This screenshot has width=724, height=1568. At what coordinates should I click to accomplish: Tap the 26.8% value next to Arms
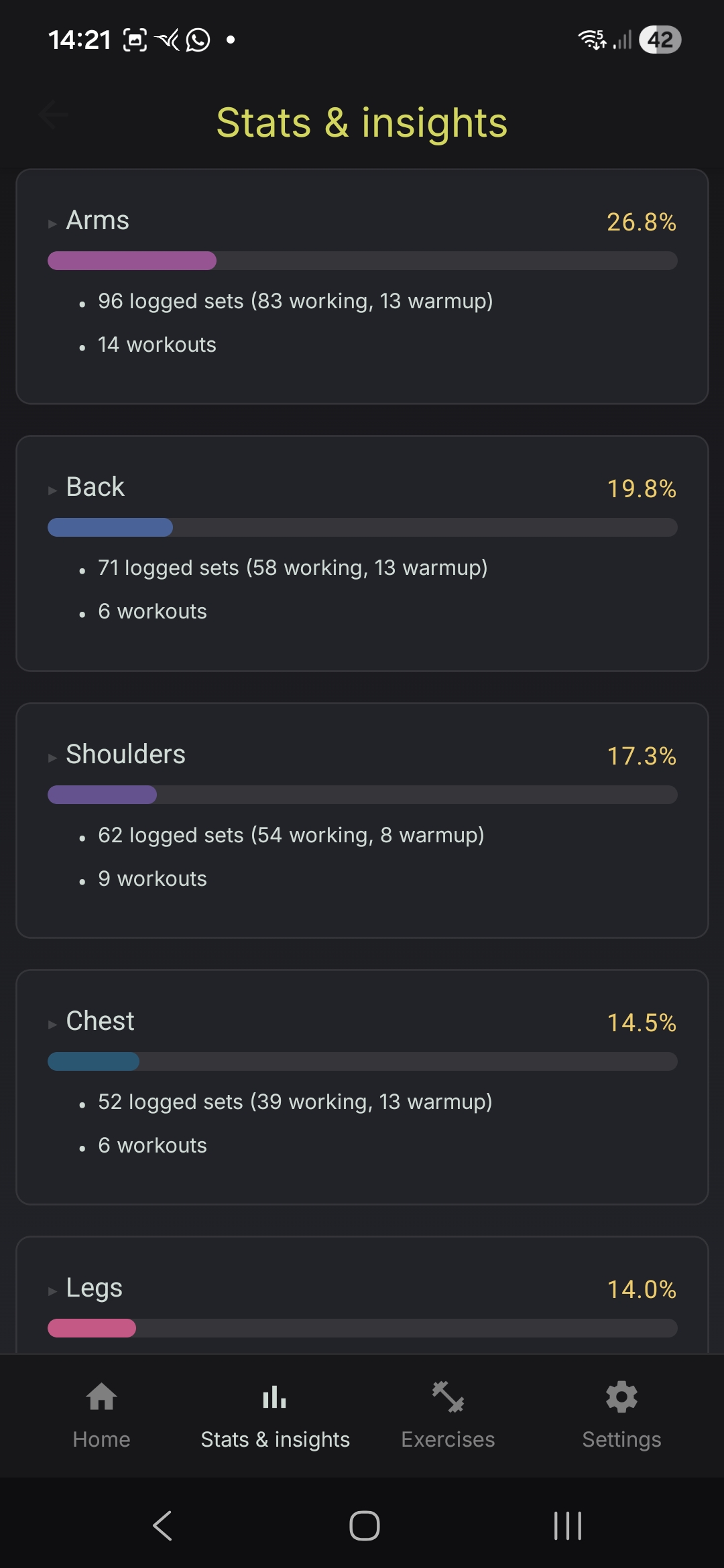[x=641, y=223]
